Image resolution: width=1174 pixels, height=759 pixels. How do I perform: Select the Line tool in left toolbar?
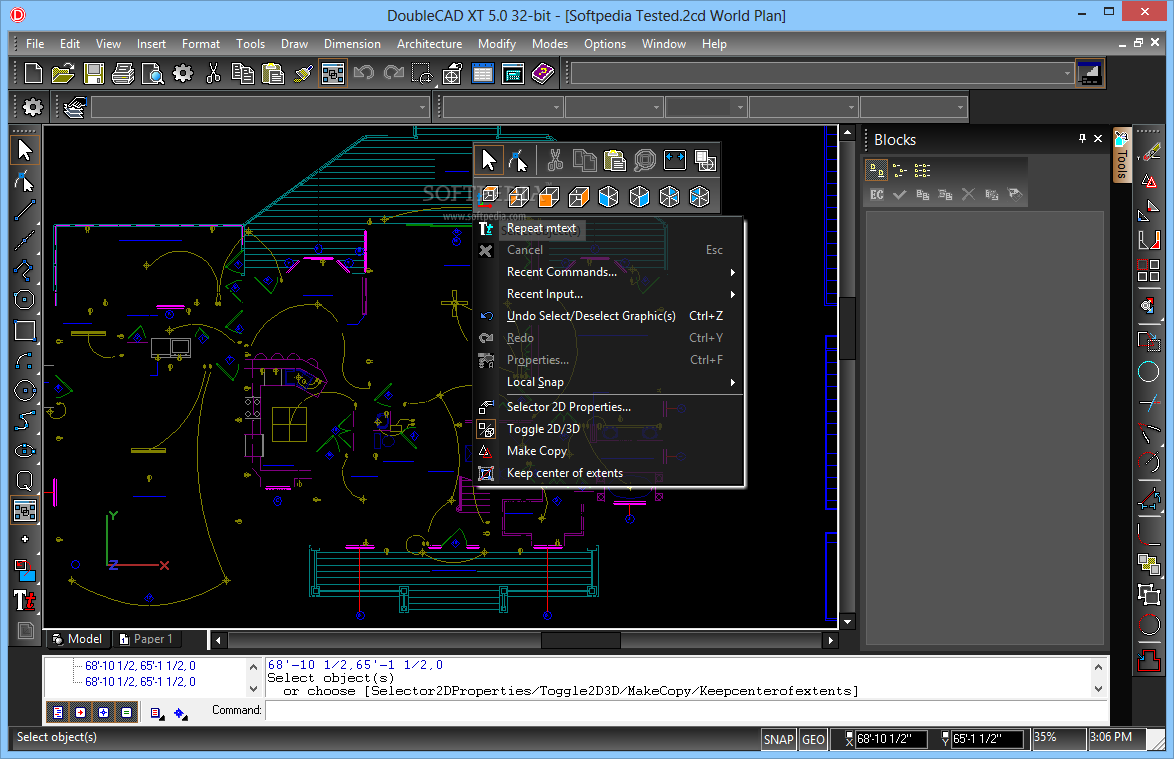pyautogui.click(x=25, y=210)
